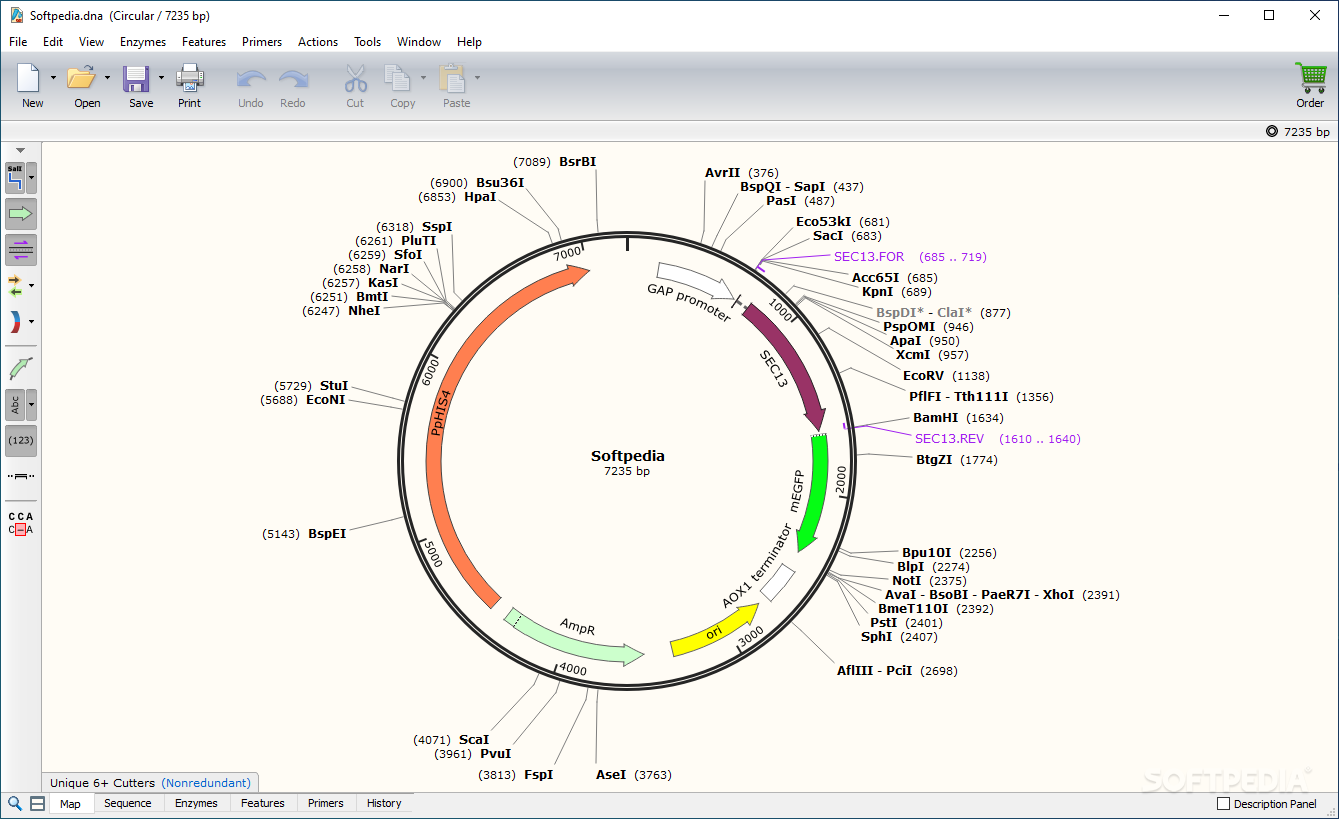Click the Paste clipboard icon
Viewport: 1339px width, 819px height.
click(453, 78)
